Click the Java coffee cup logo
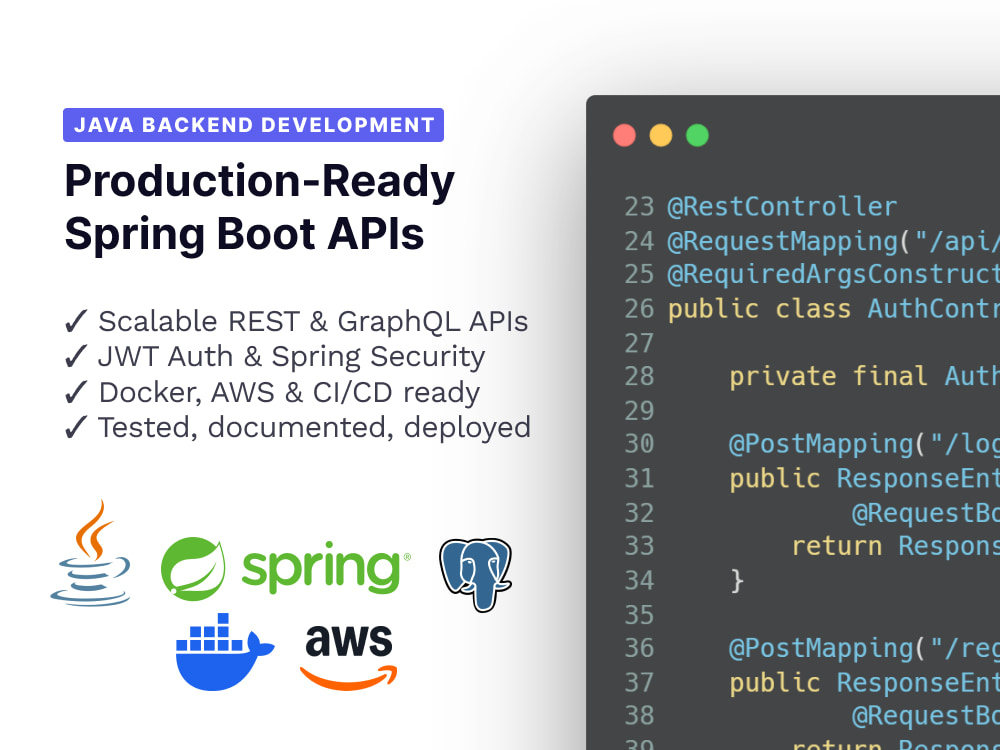This screenshot has height=750, width=1000. [x=91, y=553]
